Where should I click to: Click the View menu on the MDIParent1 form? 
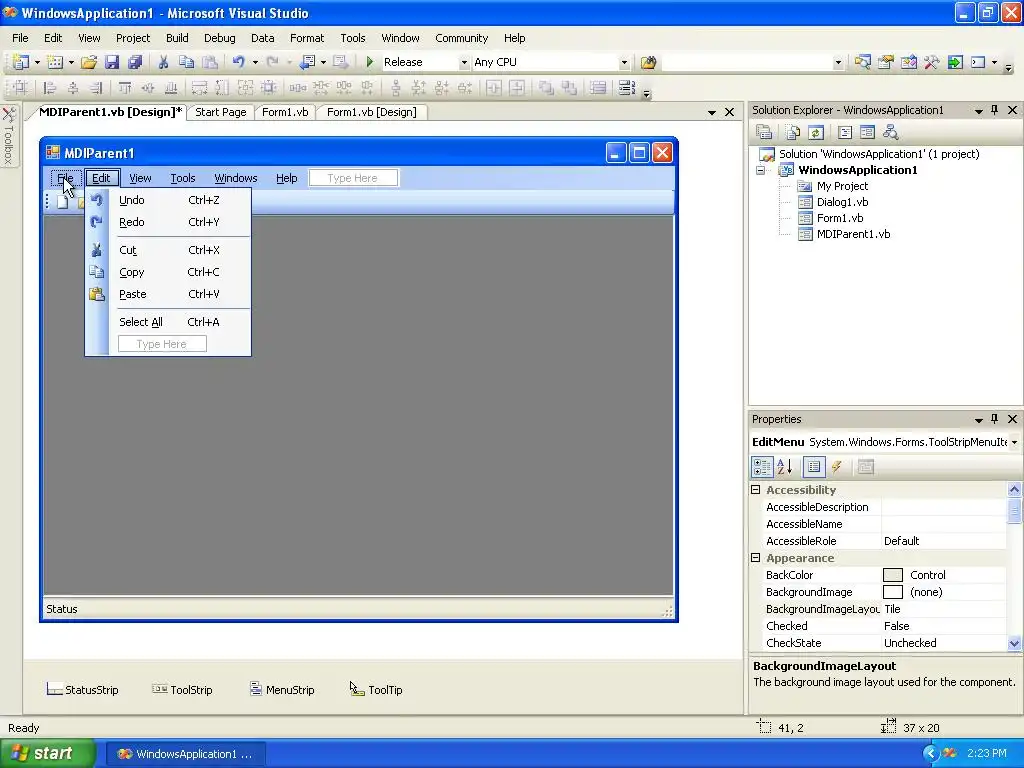pos(140,178)
